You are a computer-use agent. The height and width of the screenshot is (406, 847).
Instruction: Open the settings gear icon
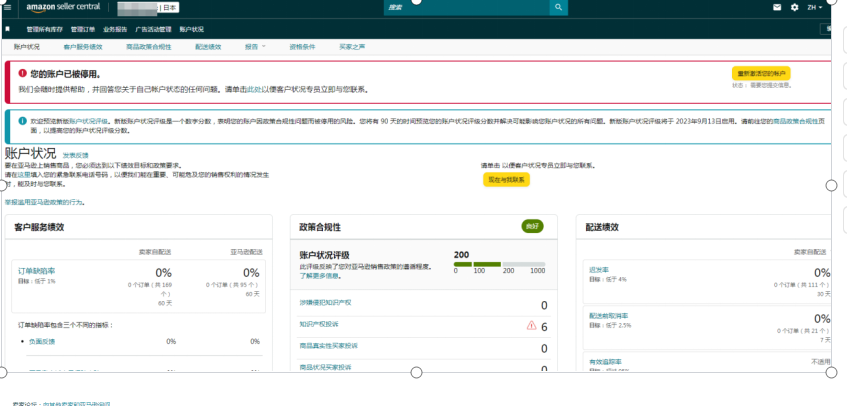tap(794, 8)
